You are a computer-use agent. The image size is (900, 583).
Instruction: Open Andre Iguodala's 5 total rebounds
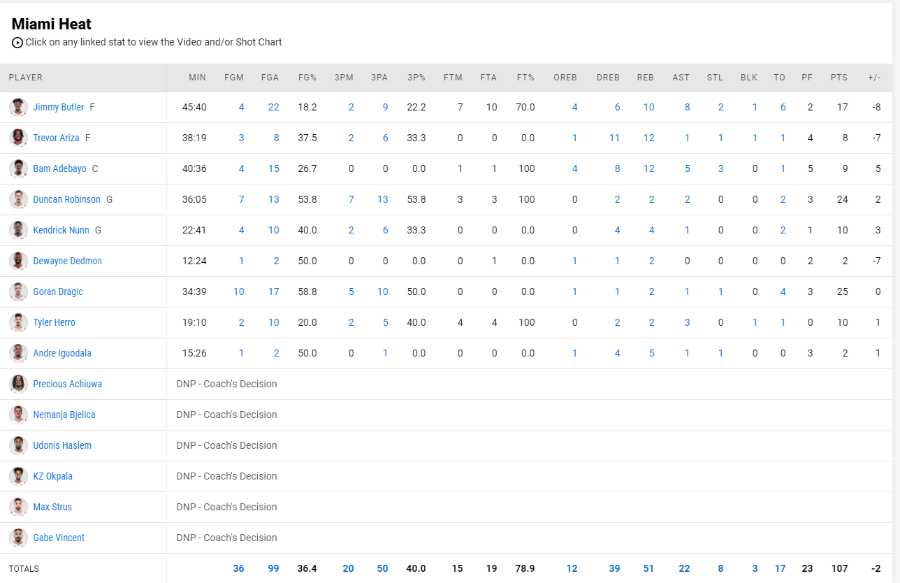click(x=651, y=353)
